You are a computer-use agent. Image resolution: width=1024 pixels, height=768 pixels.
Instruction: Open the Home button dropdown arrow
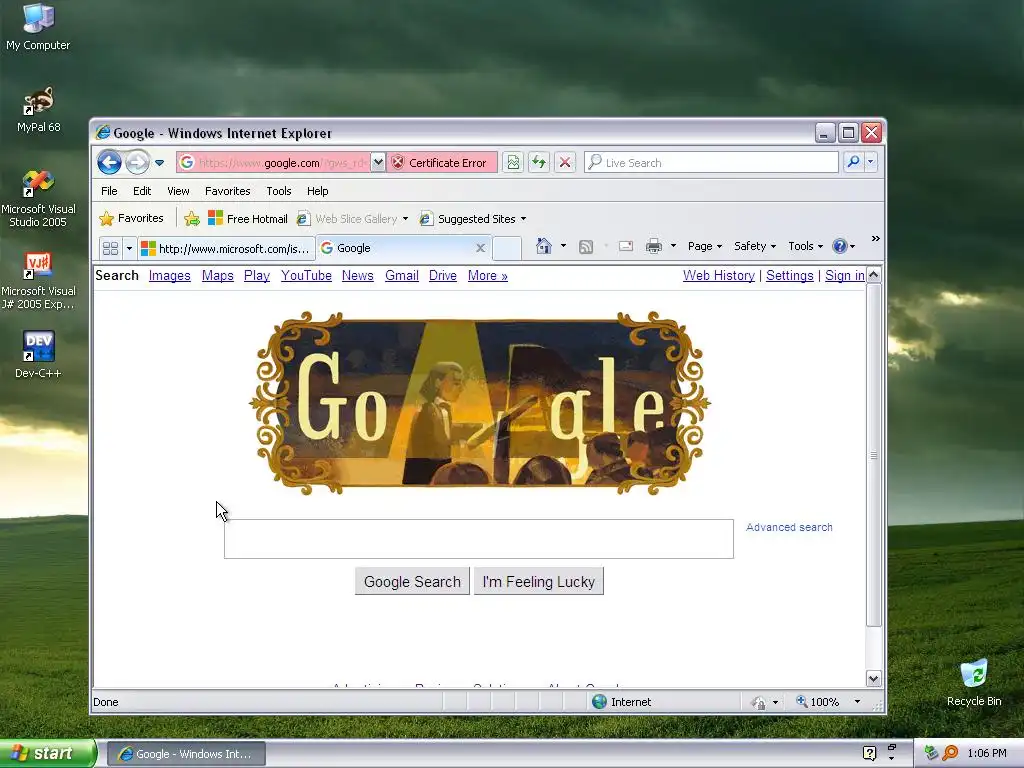563,246
